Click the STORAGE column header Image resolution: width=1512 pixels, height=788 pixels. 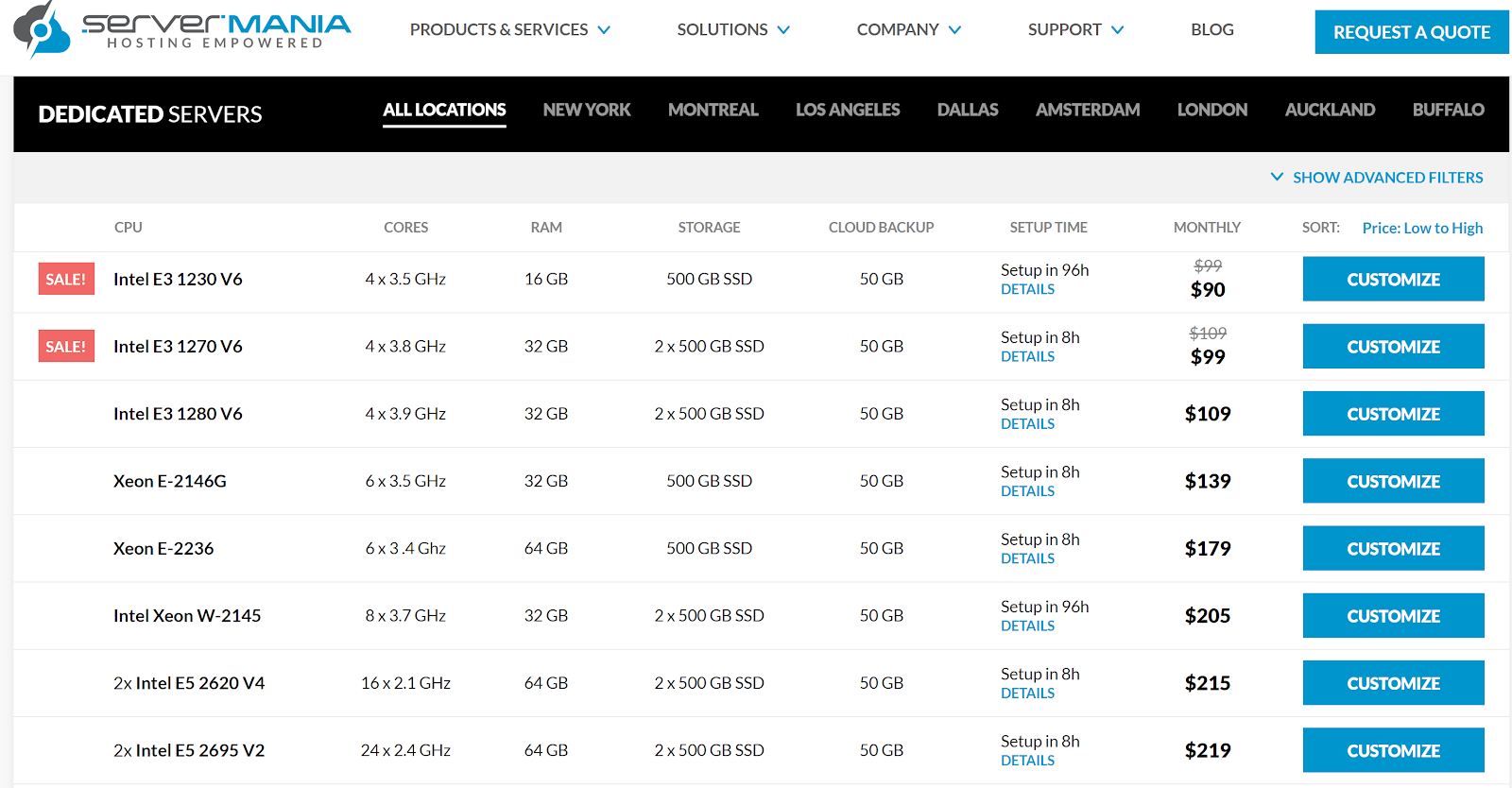709,228
